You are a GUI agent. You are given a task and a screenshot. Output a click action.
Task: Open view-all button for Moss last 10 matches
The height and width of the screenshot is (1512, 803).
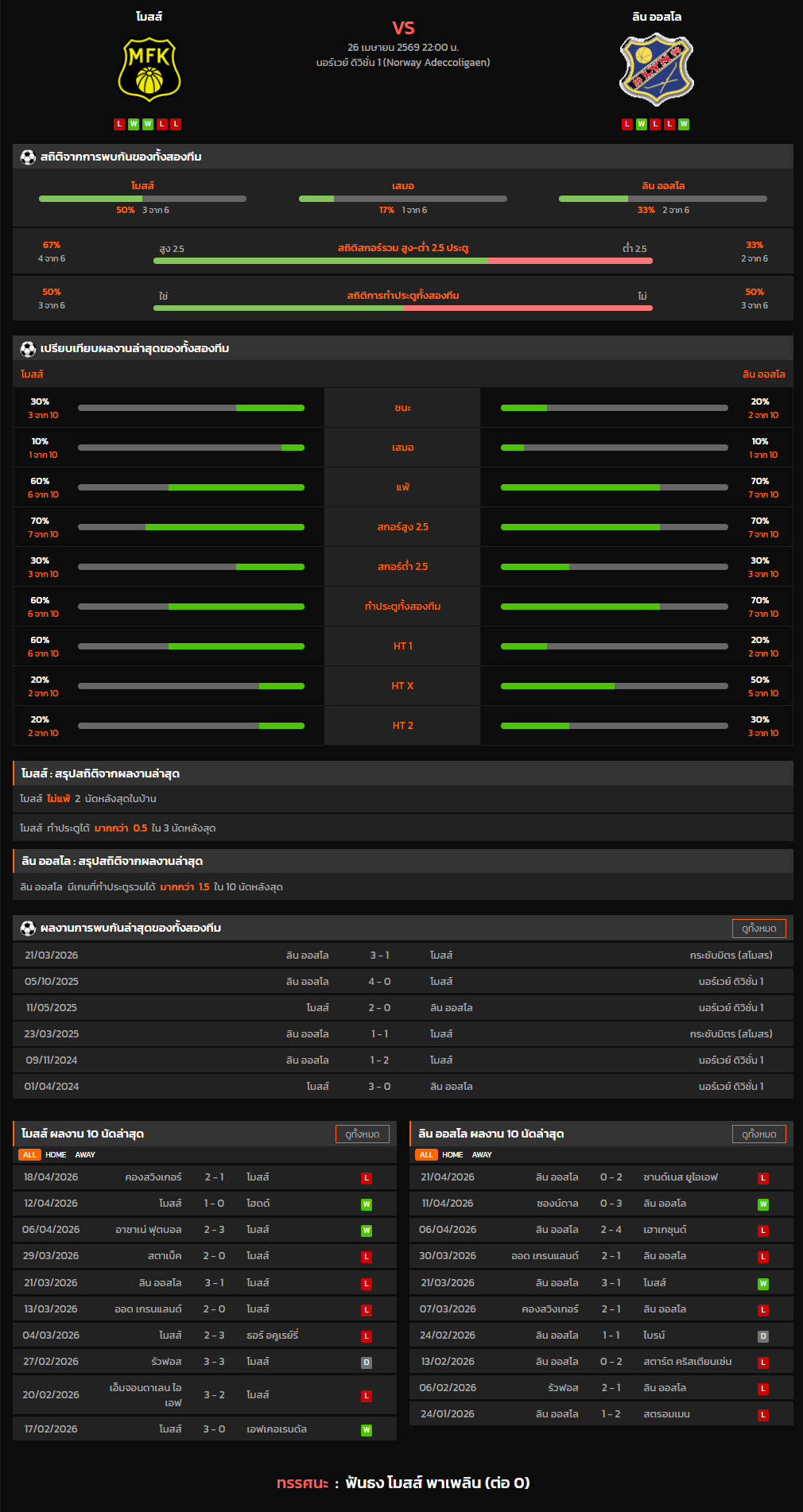(362, 1134)
